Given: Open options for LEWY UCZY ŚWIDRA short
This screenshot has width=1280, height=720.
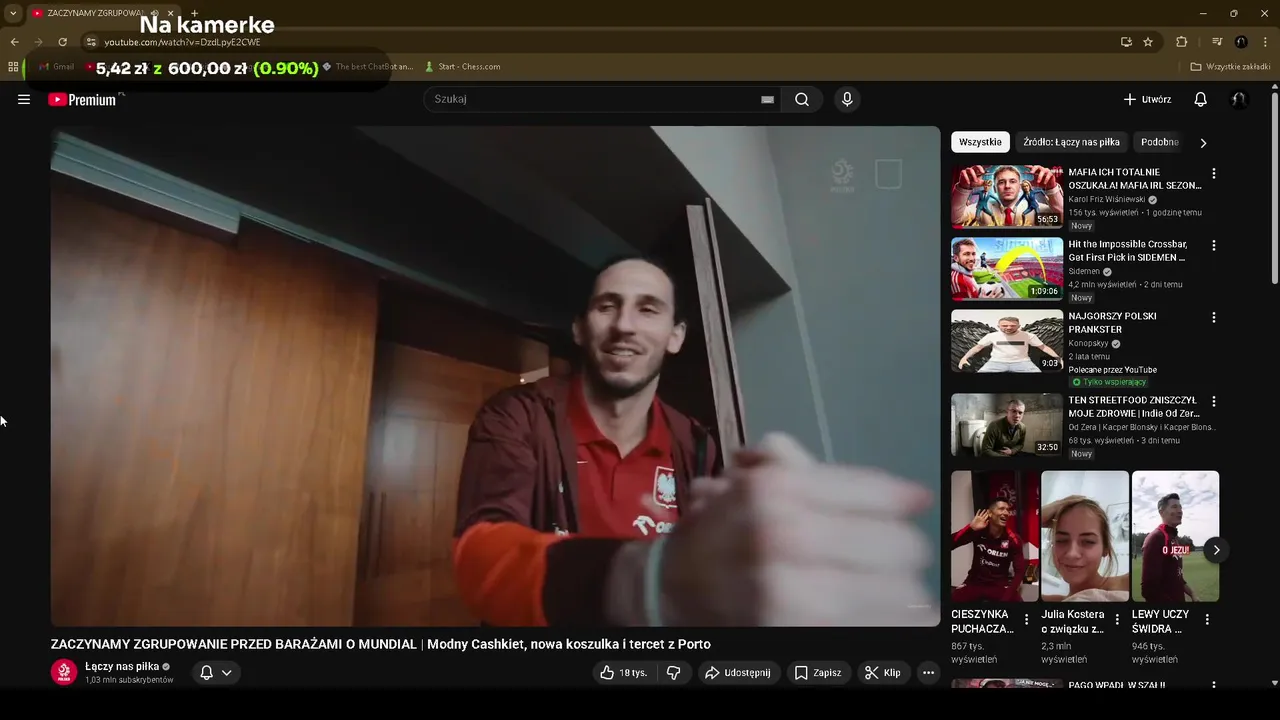Looking at the screenshot, I should (x=1207, y=620).
